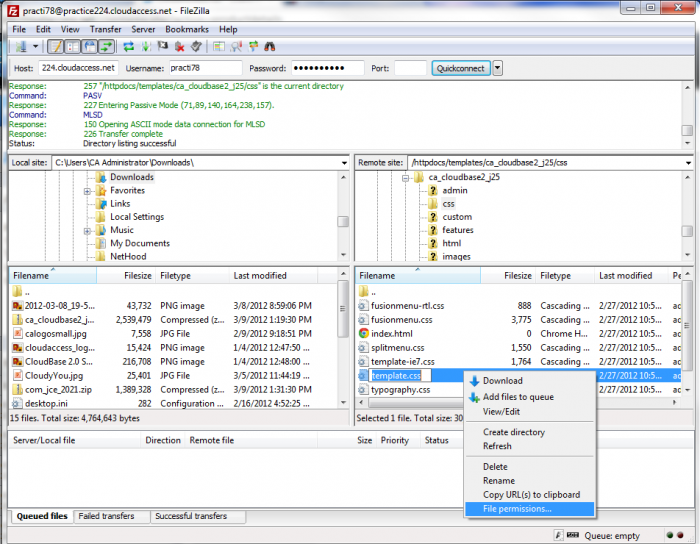700x544 pixels.
Task: Toggle the message log display
Action: click(x=55, y=46)
